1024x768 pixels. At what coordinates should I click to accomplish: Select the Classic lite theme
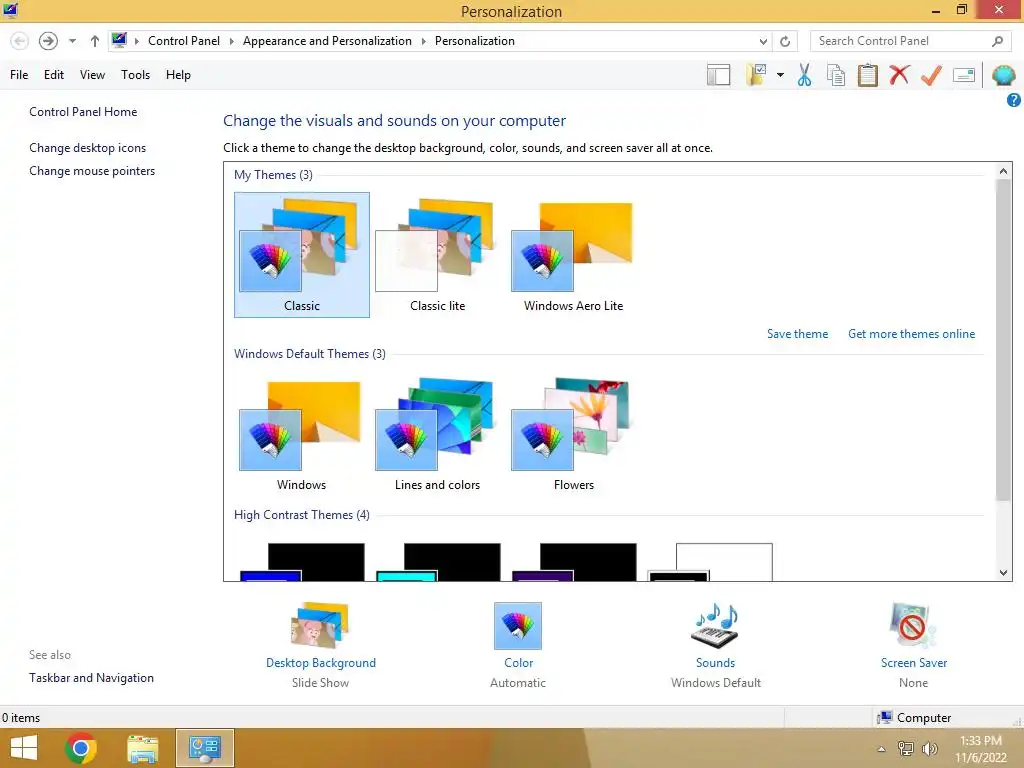pos(438,255)
